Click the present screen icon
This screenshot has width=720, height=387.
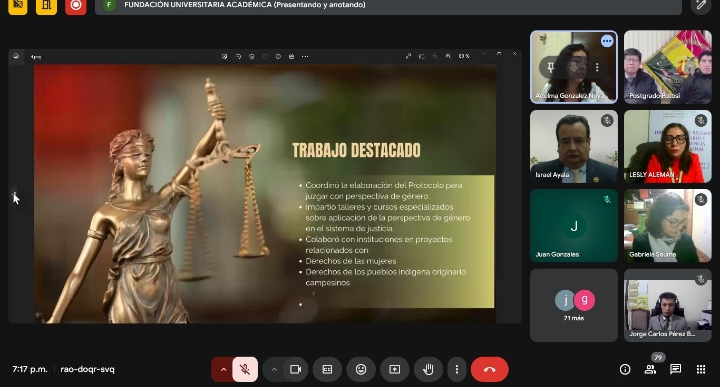pos(395,369)
